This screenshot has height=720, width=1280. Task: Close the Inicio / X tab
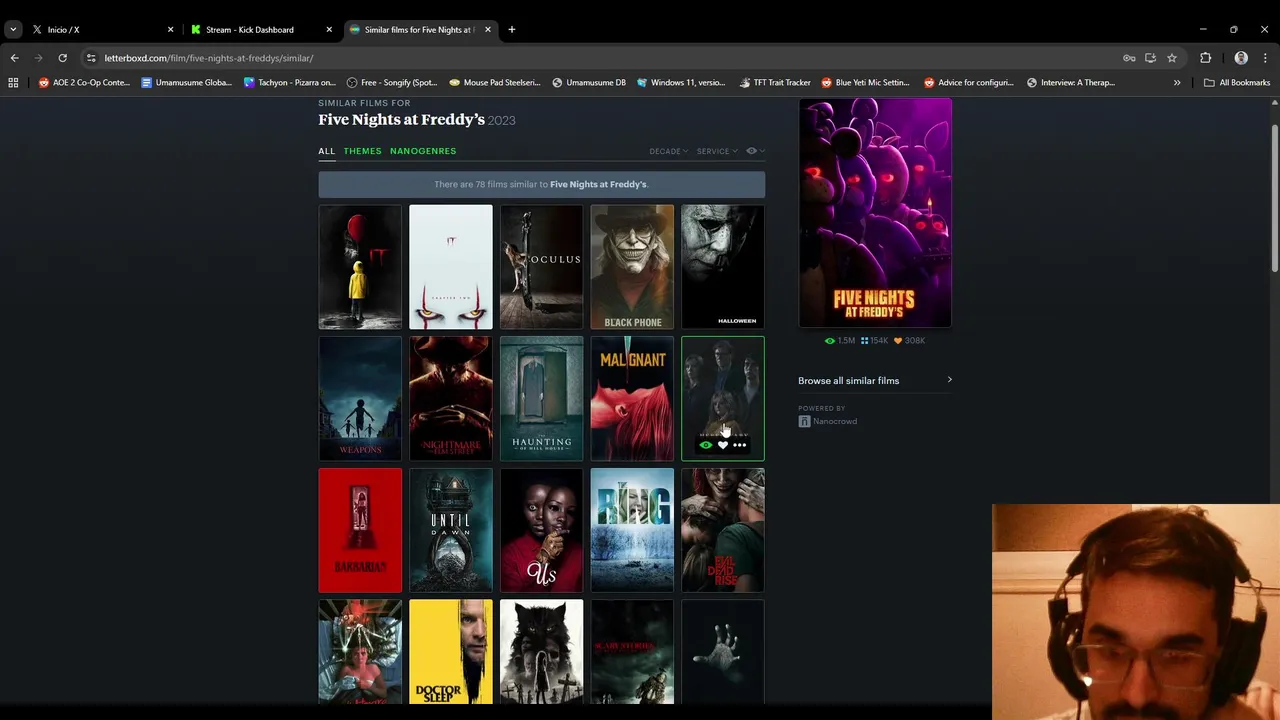(170, 30)
